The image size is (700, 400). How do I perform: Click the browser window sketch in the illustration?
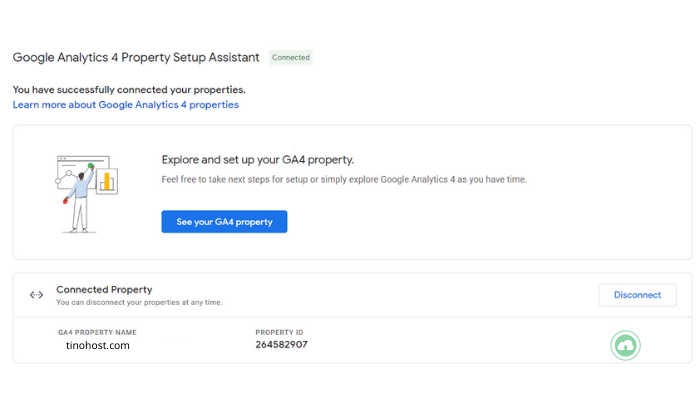tap(70, 172)
